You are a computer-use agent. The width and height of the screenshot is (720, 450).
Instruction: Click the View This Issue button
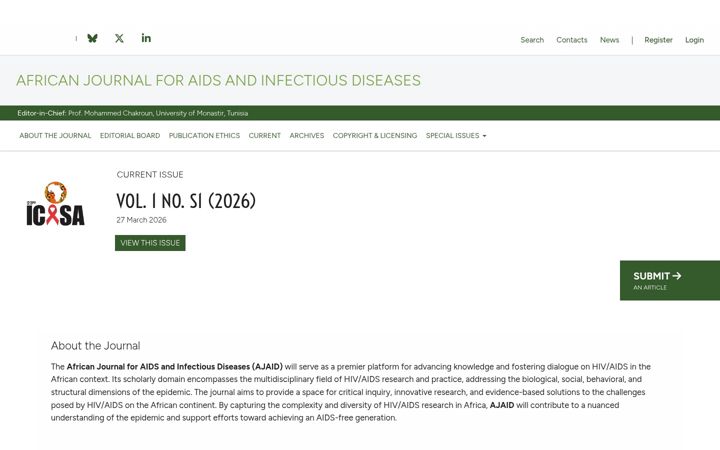coord(150,243)
